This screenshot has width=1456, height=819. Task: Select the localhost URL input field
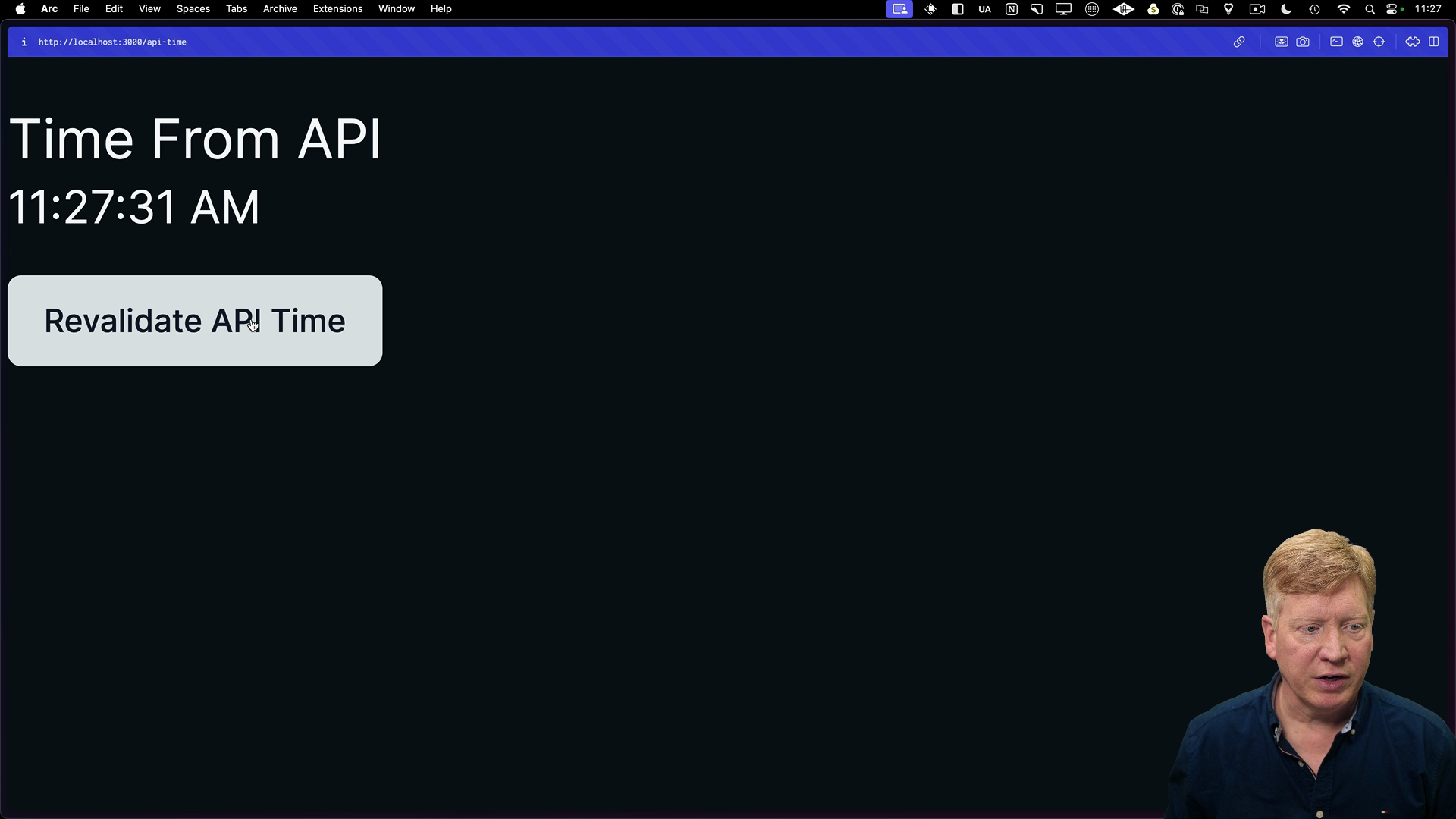tap(112, 42)
